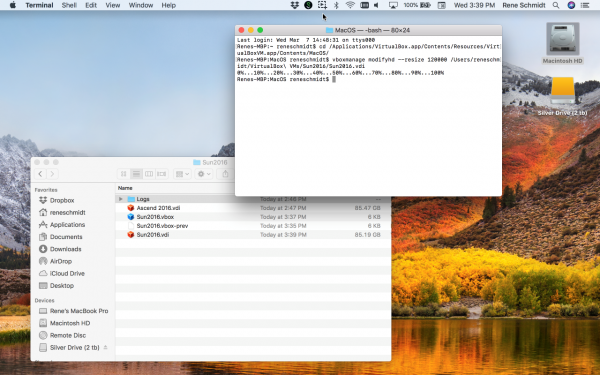Switch Finder to icon view
Screen dimensions: 600x375
point(124,174)
